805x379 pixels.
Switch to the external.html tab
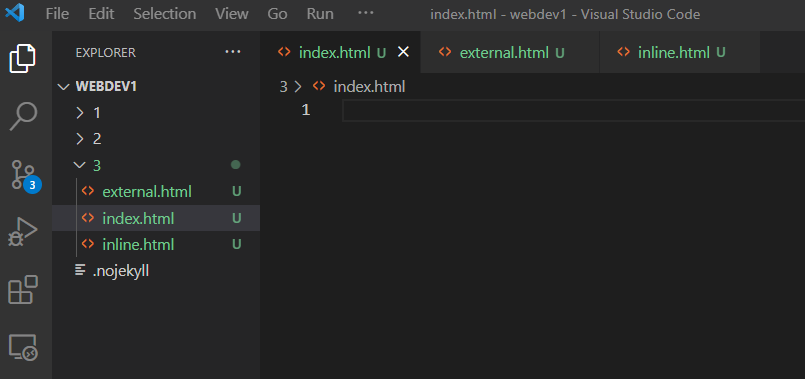tap(510, 52)
